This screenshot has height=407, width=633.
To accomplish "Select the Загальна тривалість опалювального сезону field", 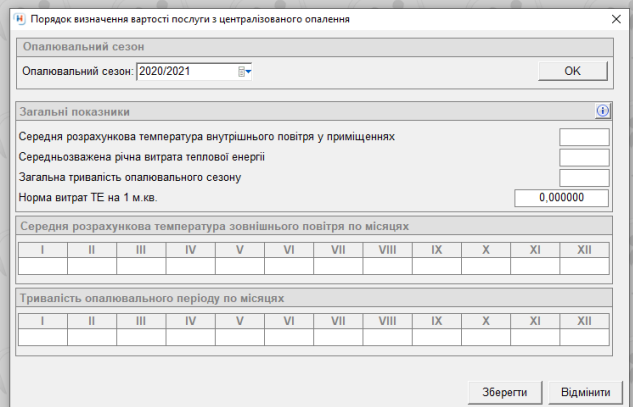I will pos(584,177).
